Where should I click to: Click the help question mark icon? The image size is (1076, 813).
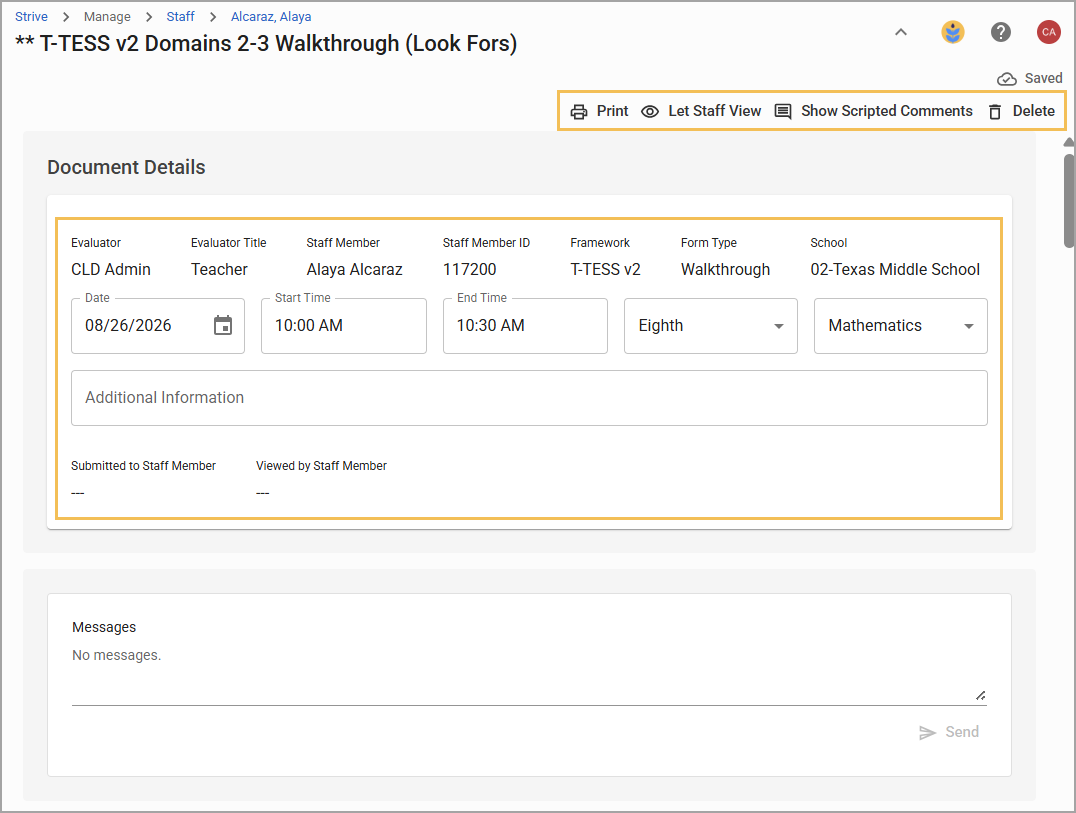coord(1001,32)
